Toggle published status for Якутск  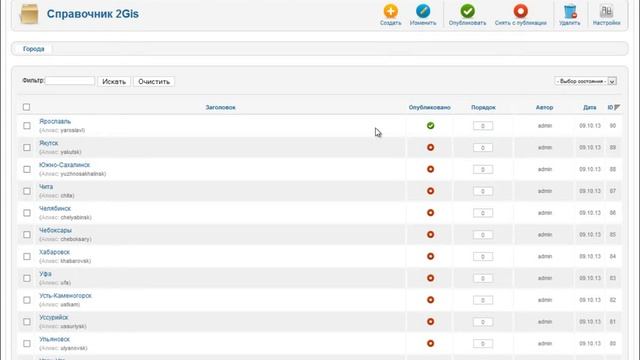(430, 147)
